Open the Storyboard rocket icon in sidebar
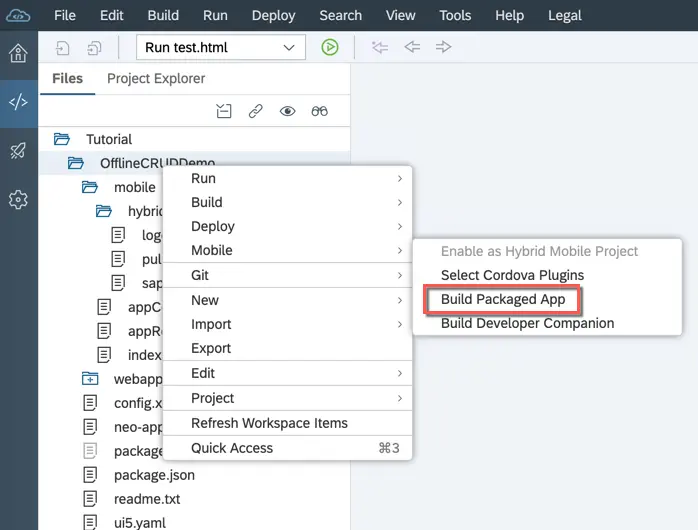 coord(18,151)
